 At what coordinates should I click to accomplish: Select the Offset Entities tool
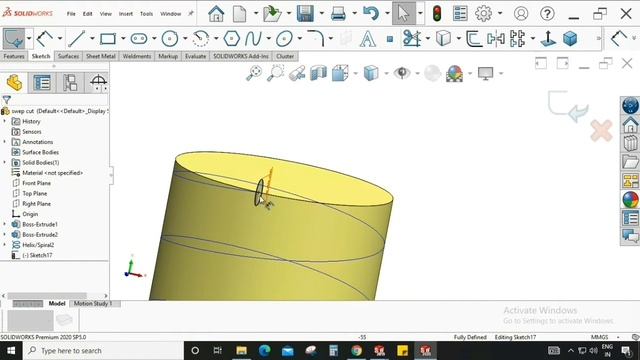474,39
